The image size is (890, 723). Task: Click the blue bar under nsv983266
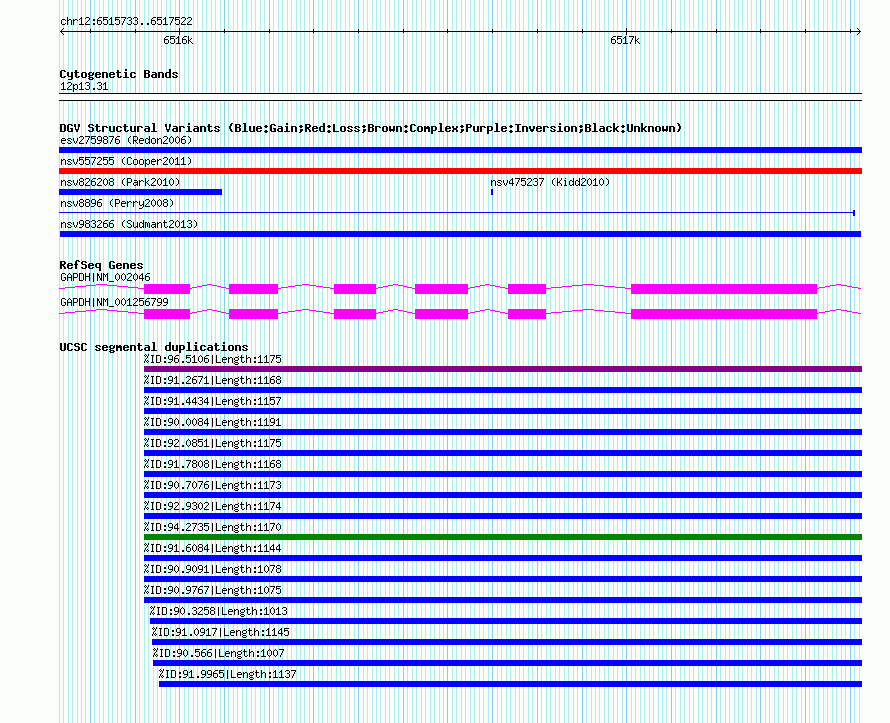coord(460,234)
